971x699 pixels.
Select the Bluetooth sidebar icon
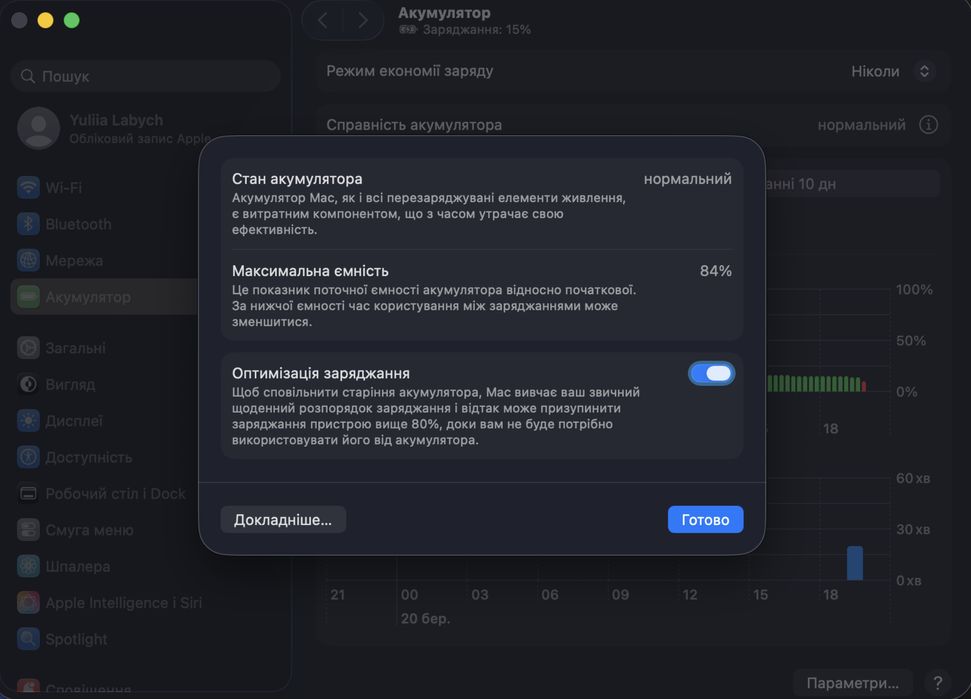coord(28,224)
